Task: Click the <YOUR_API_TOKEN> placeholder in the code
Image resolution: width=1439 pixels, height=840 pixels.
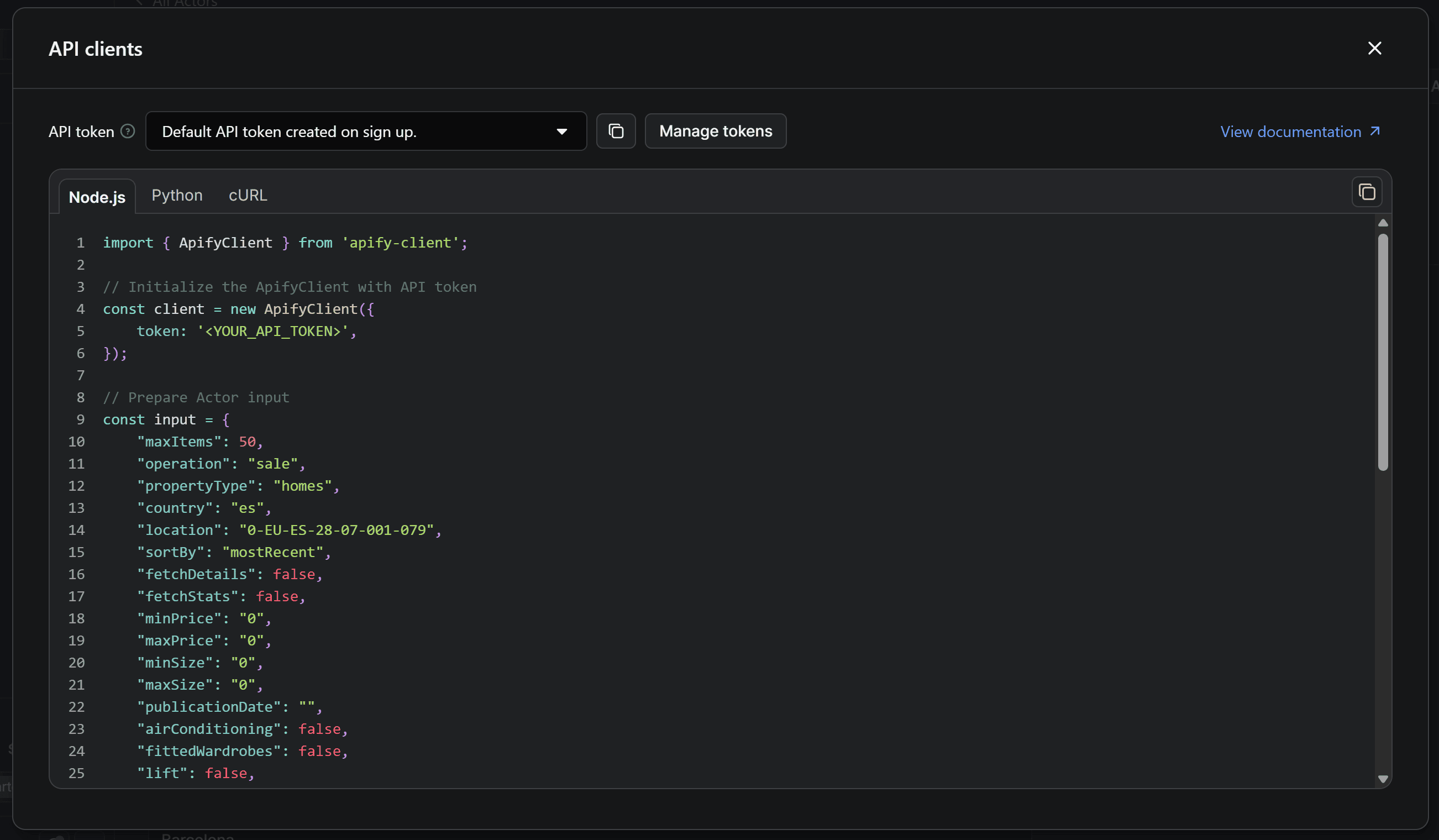Action: (272, 330)
